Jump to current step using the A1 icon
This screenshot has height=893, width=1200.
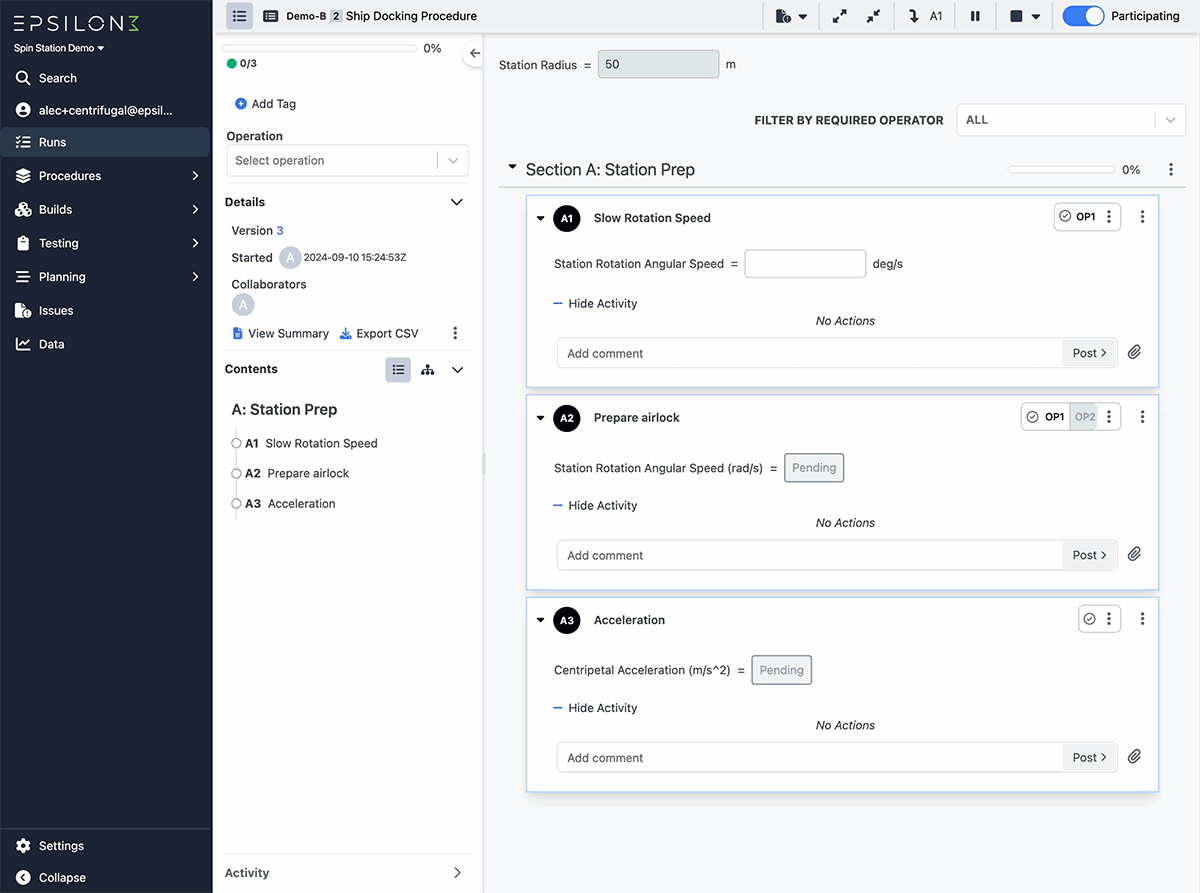(x=923, y=16)
